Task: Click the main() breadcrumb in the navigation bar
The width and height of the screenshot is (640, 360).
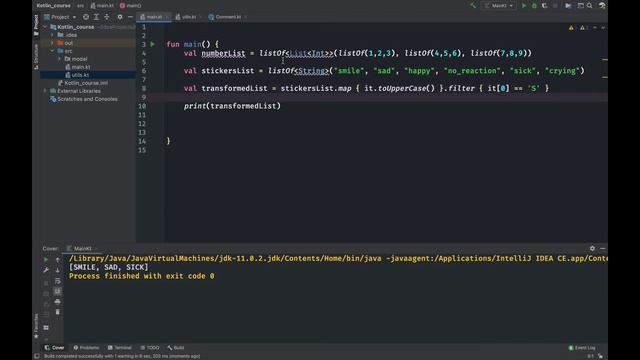Action: pyautogui.click(x=131, y=6)
